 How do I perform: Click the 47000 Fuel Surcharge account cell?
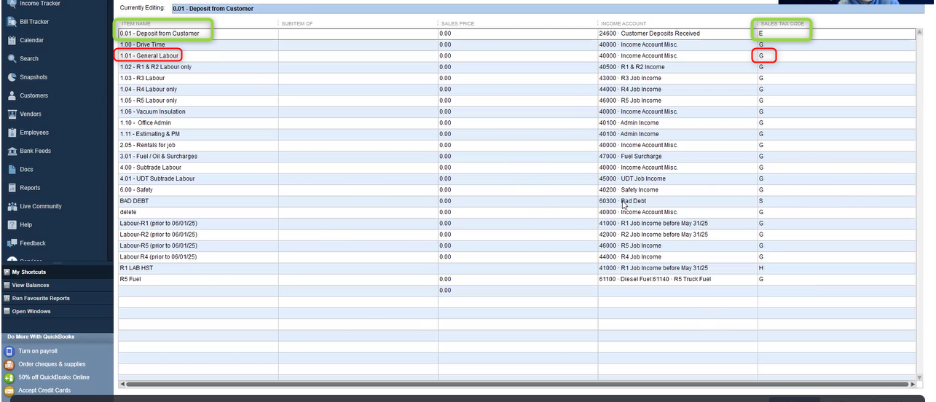click(x=678, y=156)
